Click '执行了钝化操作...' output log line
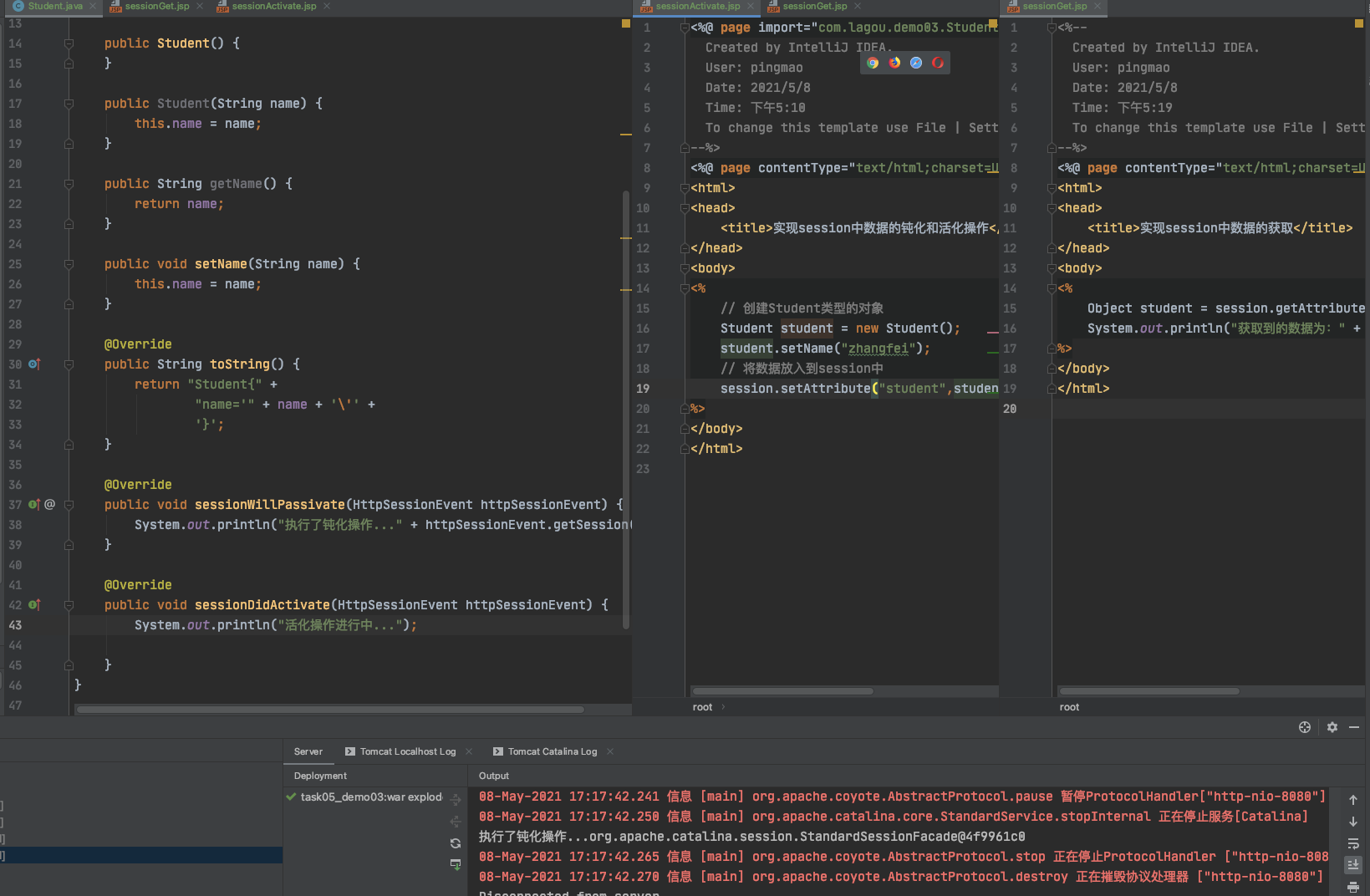Image resolution: width=1370 pixels, height=896 pixels. 751,837
